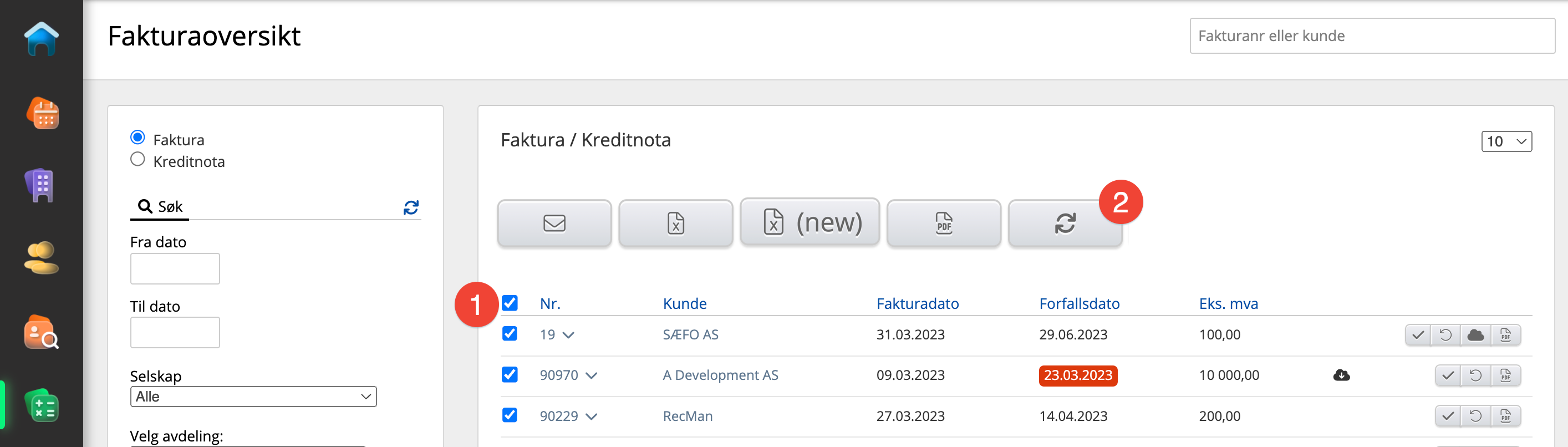Click the home icon in sidebar
This screenshot has width=1568, height=447.
(x=42, y=39)
